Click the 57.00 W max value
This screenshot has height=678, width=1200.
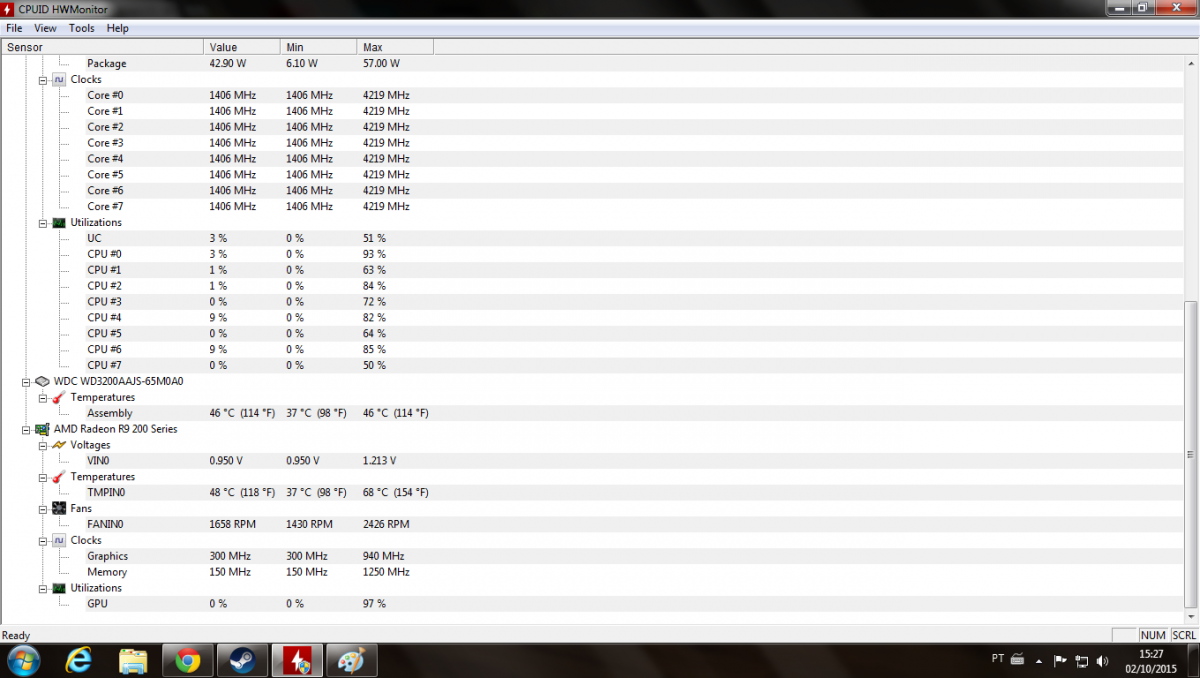(381, 63)
